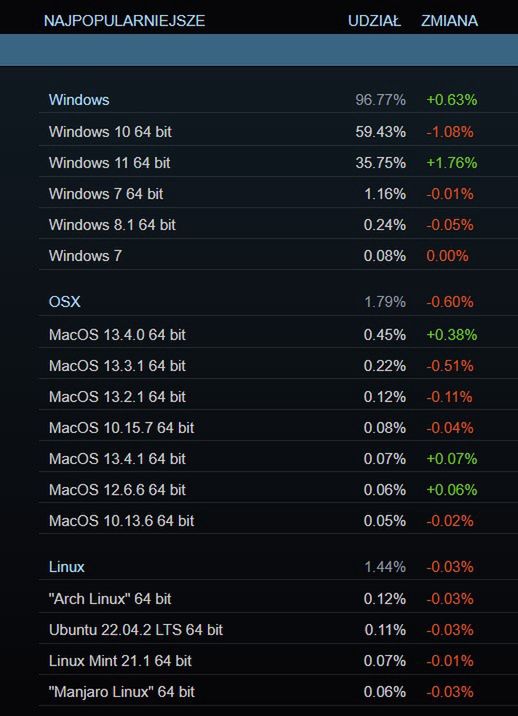Select the UDZIAŁ column header

(x=374, y=21)
